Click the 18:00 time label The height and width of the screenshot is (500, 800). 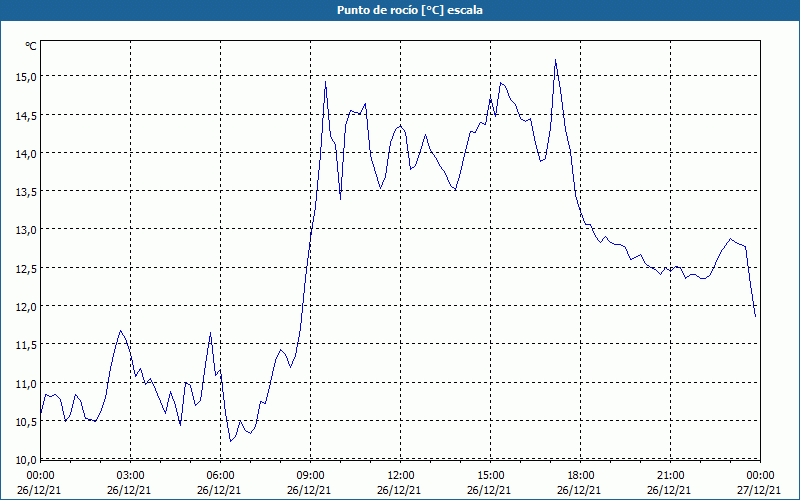pyautogui.click(x=581, y=476)
